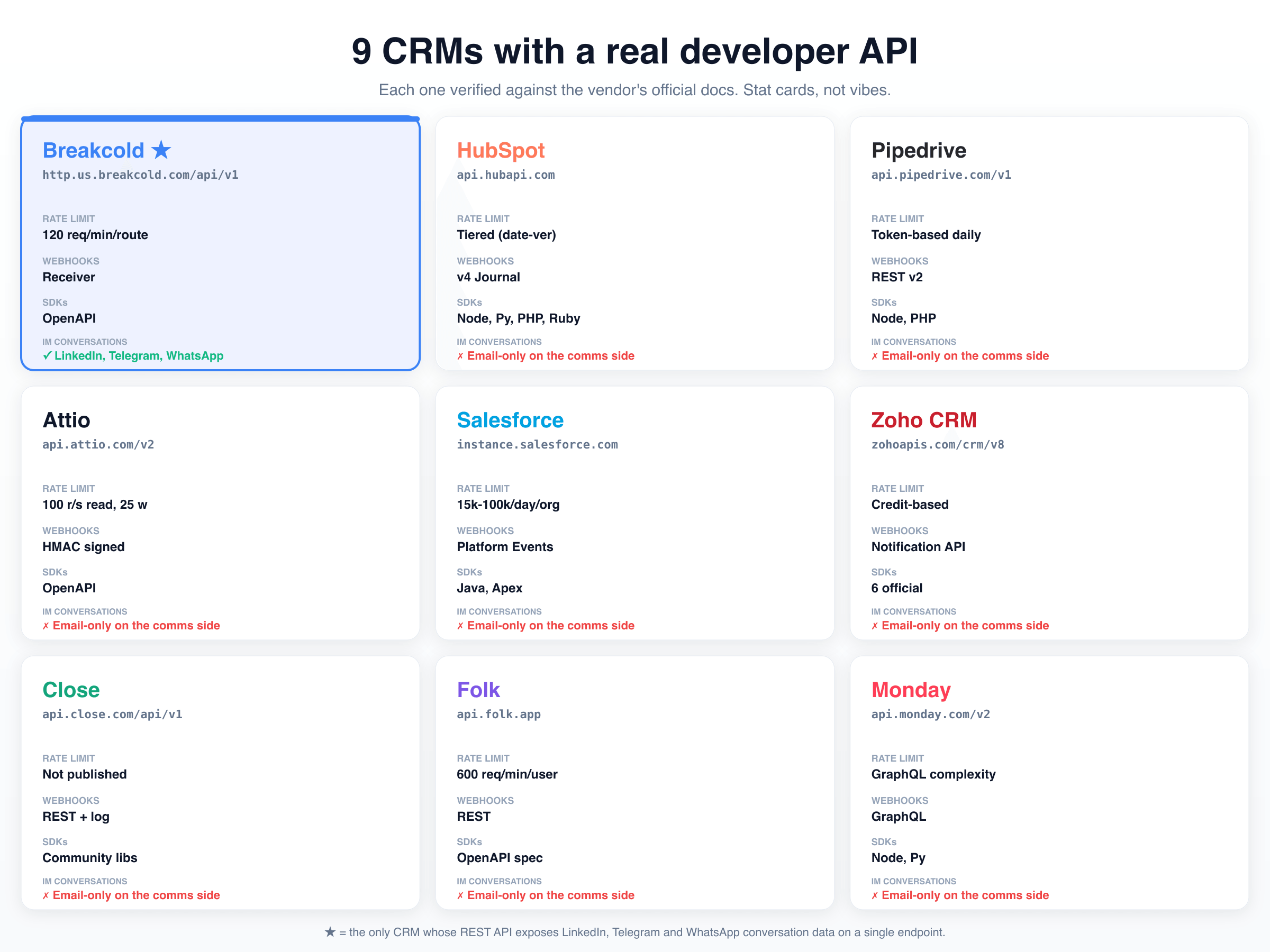This screenshot has height=952, width=1270.
Task: Click the 'v4 Journal' webhooks value
Action: [x=488, y=277]
